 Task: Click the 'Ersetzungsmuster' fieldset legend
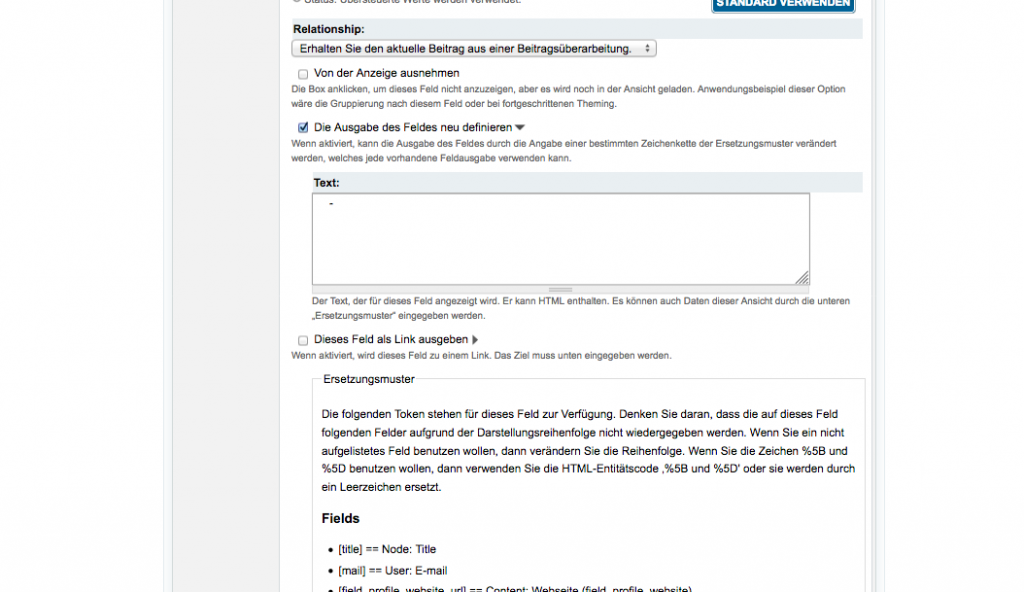coord(369,379)
